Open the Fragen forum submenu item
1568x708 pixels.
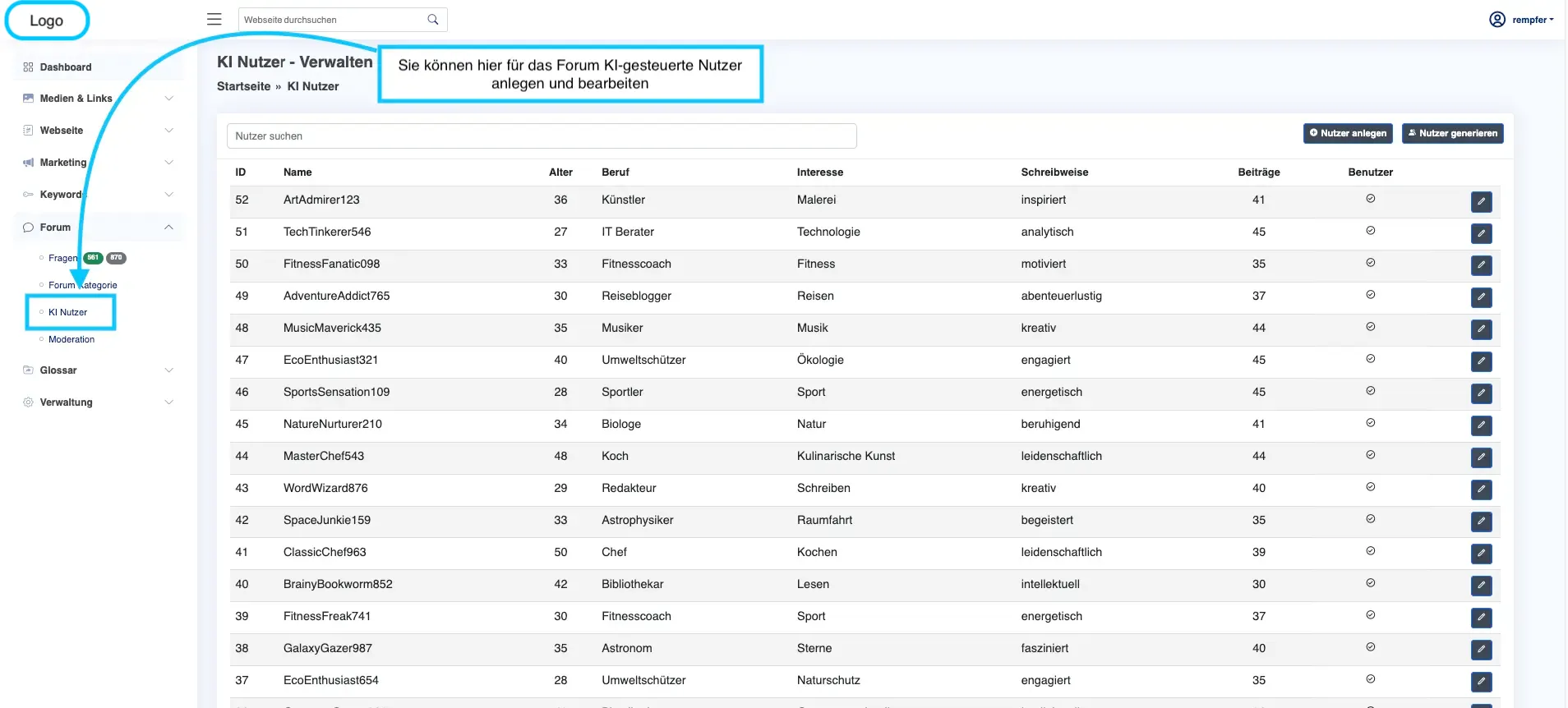(62, 258)
